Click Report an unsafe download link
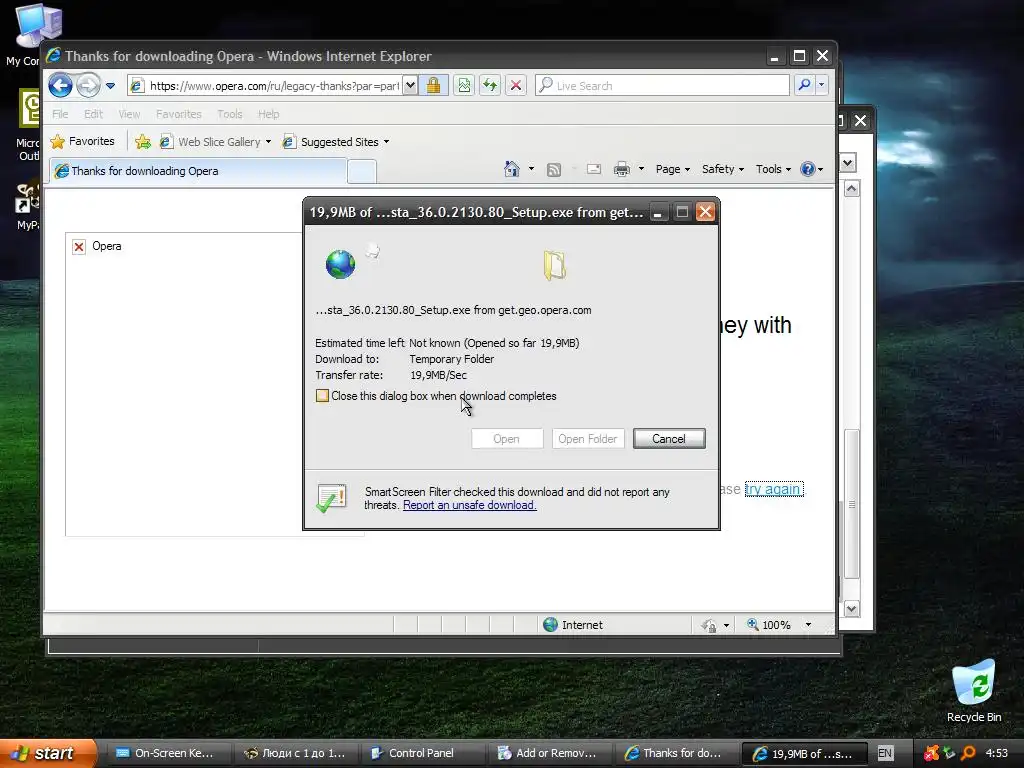 (x=470, y=505)
